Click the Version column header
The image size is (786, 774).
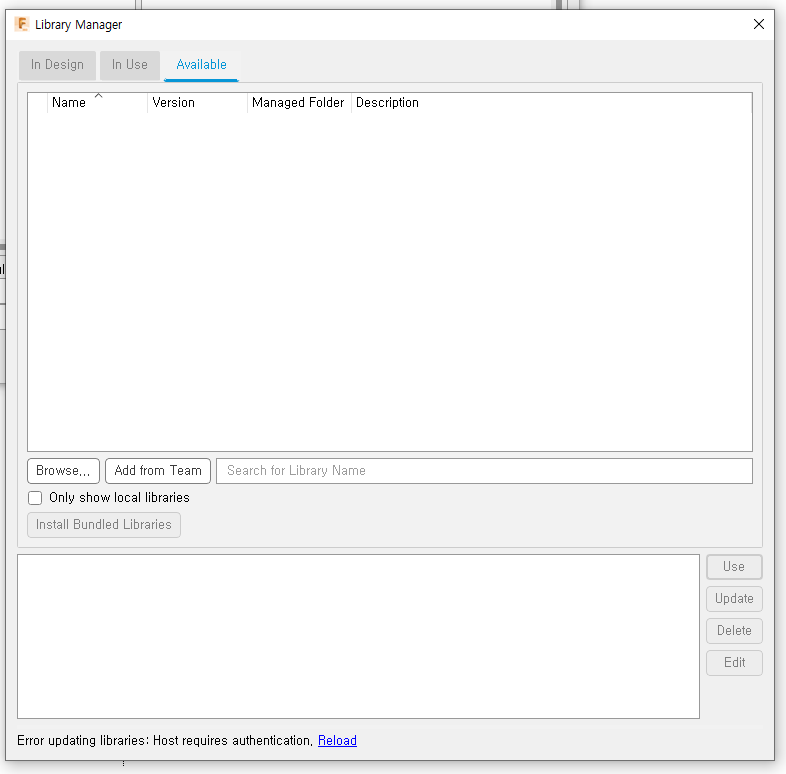pyautogui.click(x=198, y=103)
